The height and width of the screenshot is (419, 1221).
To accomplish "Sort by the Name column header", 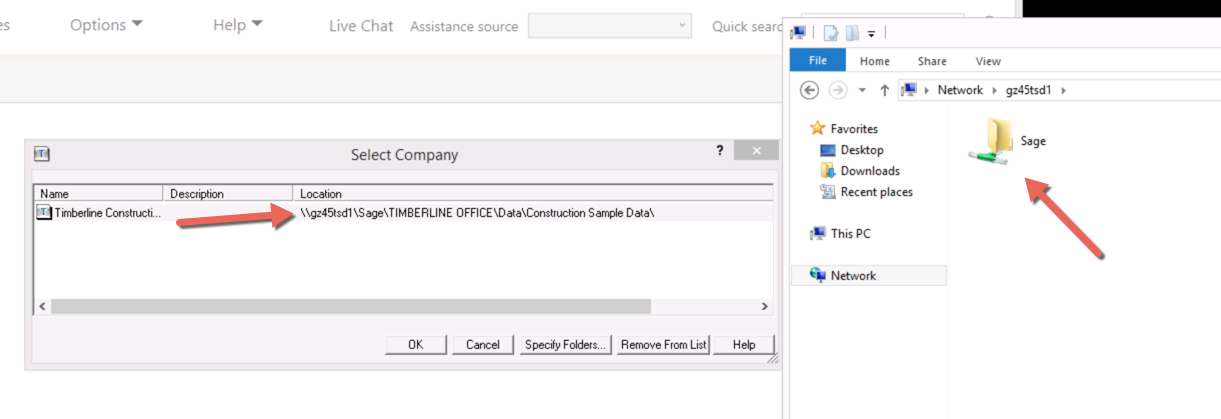I will 98,194.
